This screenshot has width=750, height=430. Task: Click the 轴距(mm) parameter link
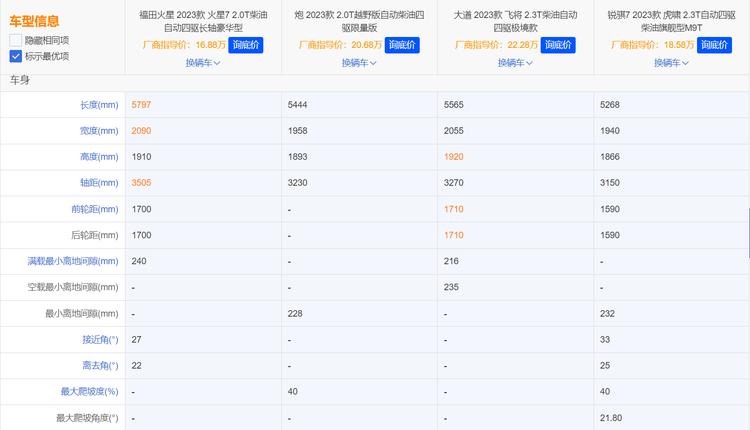click(99, 183)
